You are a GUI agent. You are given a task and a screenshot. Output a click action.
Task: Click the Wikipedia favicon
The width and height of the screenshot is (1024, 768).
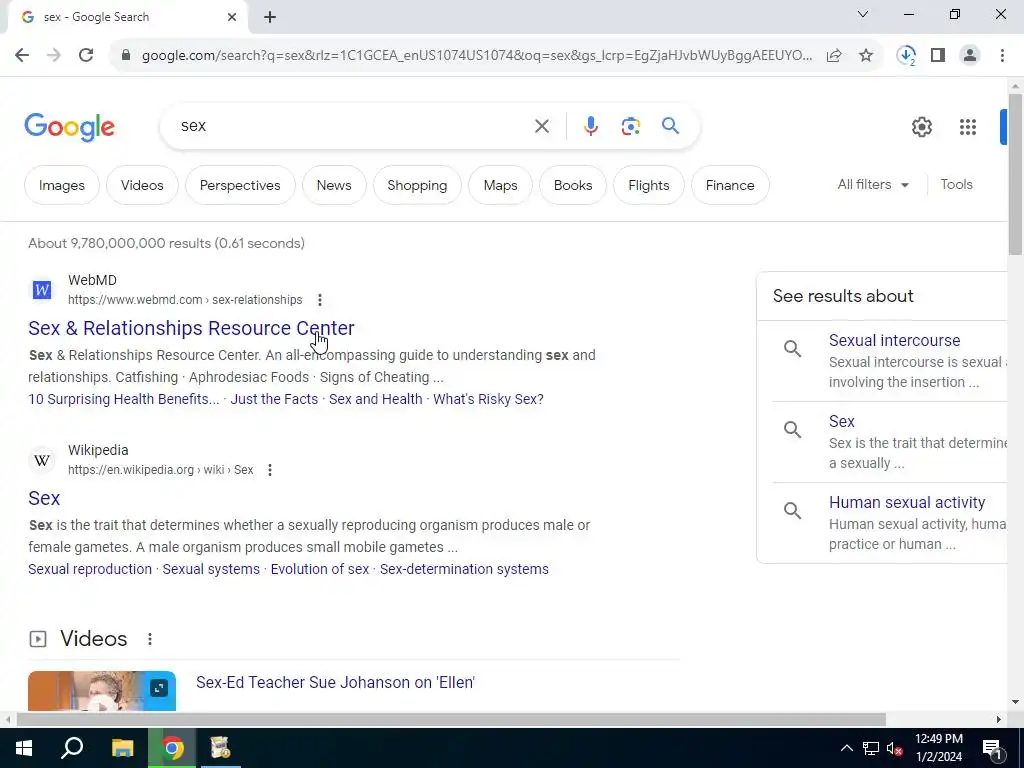coord(42,460)
